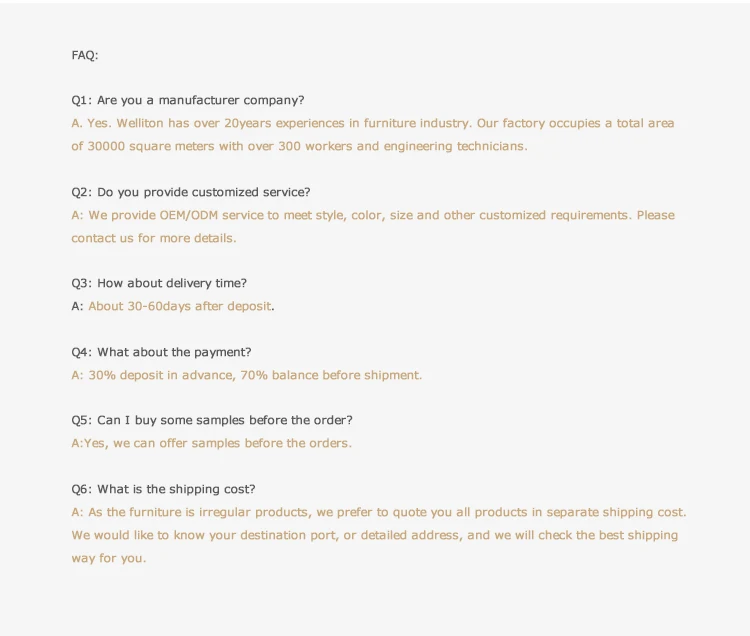Click the answer mentioning Welliton 20years experiences
The image size is (750, 636).
(373, 123)
